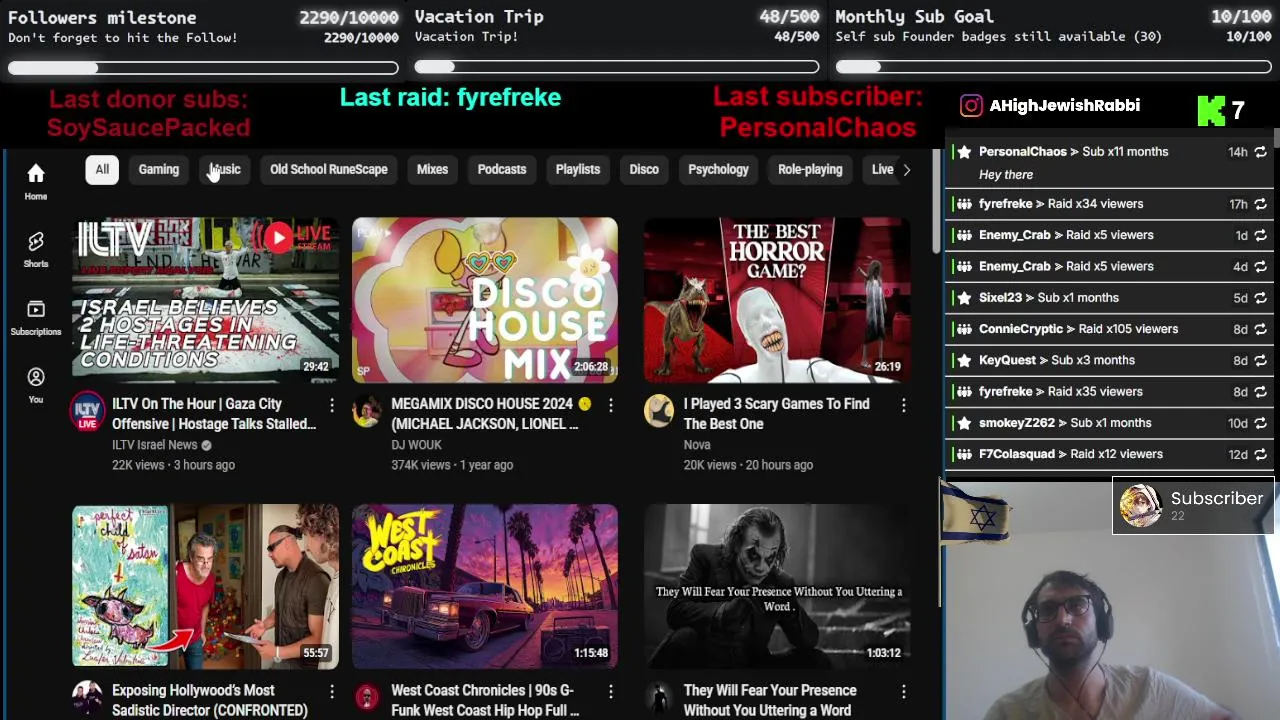Click fyrefreke Raid x35 viewers row
The image size is (1280, 720).
(x=1108, y=392)
